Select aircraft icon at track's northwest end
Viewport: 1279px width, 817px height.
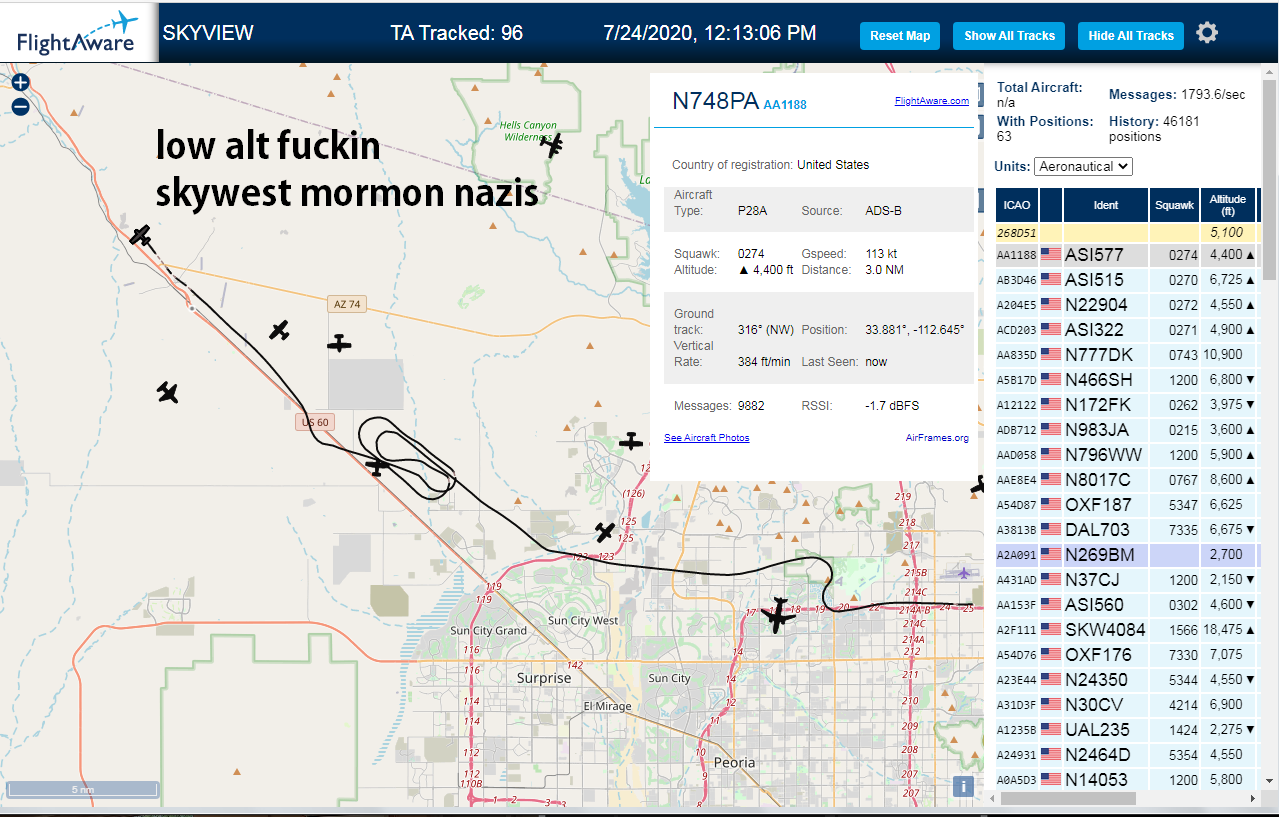point(141,236)
